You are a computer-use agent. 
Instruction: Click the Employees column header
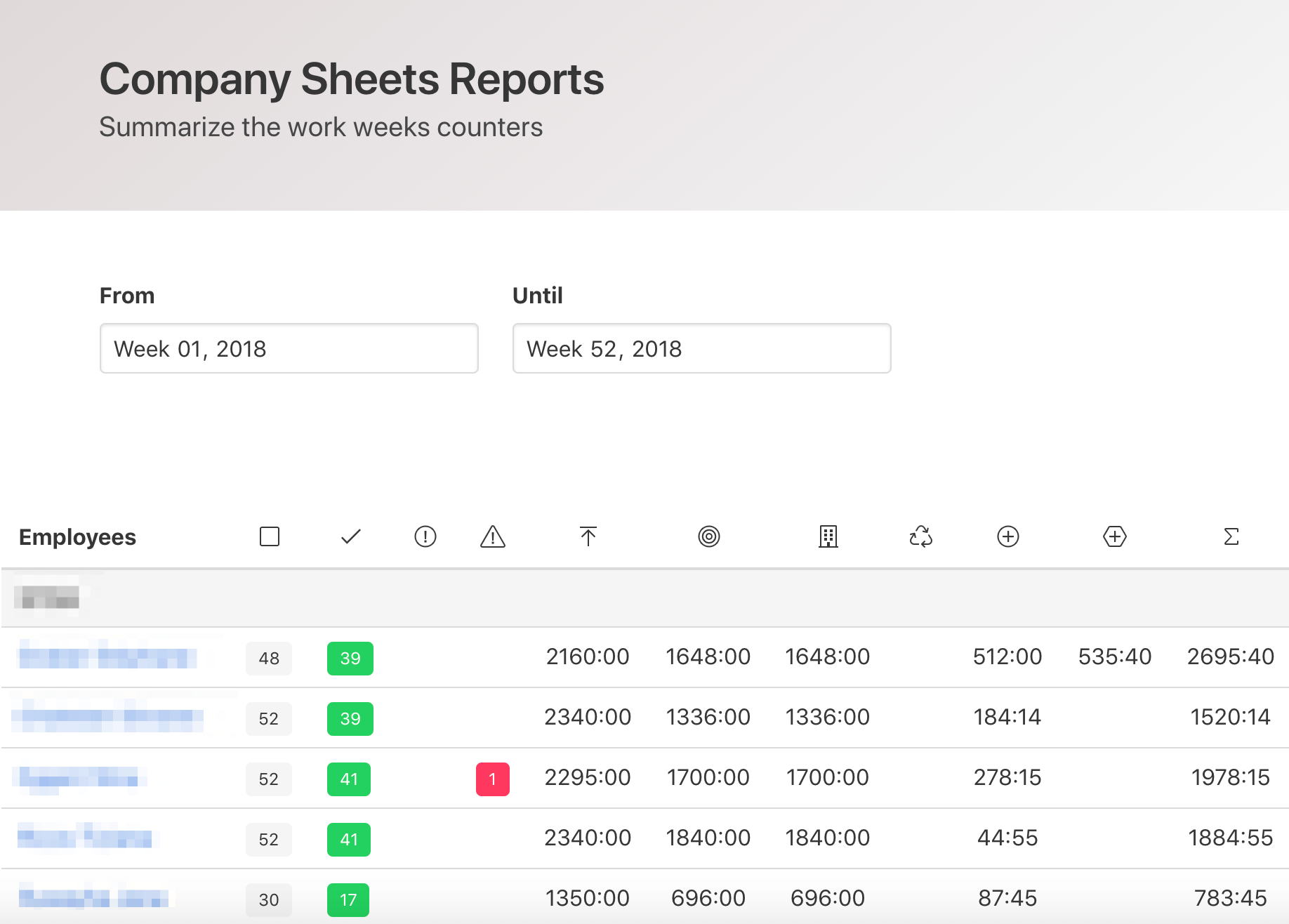[77, 536]
